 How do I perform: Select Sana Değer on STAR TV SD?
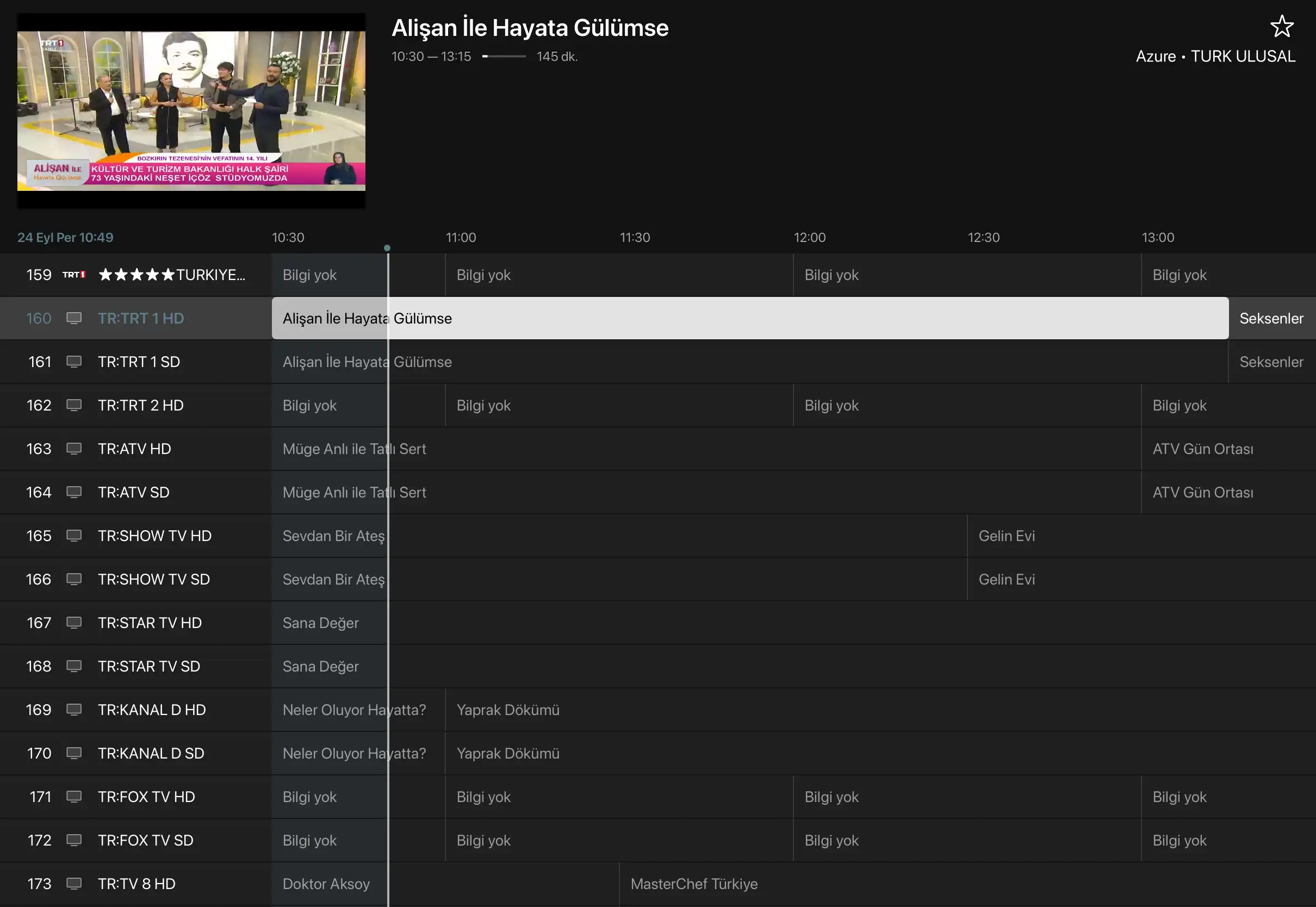click(x=794, y=666)
